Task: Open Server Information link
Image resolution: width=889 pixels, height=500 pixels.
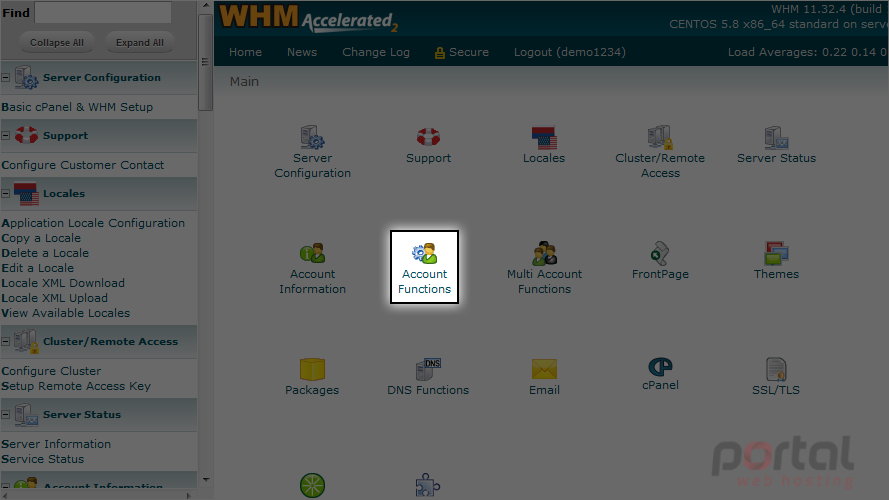Action: (x=56, y=444)
